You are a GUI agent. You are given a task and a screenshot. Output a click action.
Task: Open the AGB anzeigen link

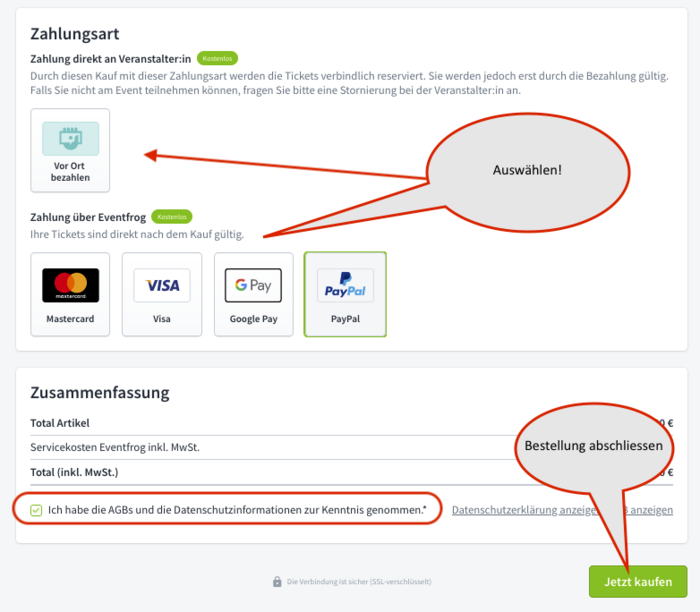pyautogui.click(x=650, y=510)
